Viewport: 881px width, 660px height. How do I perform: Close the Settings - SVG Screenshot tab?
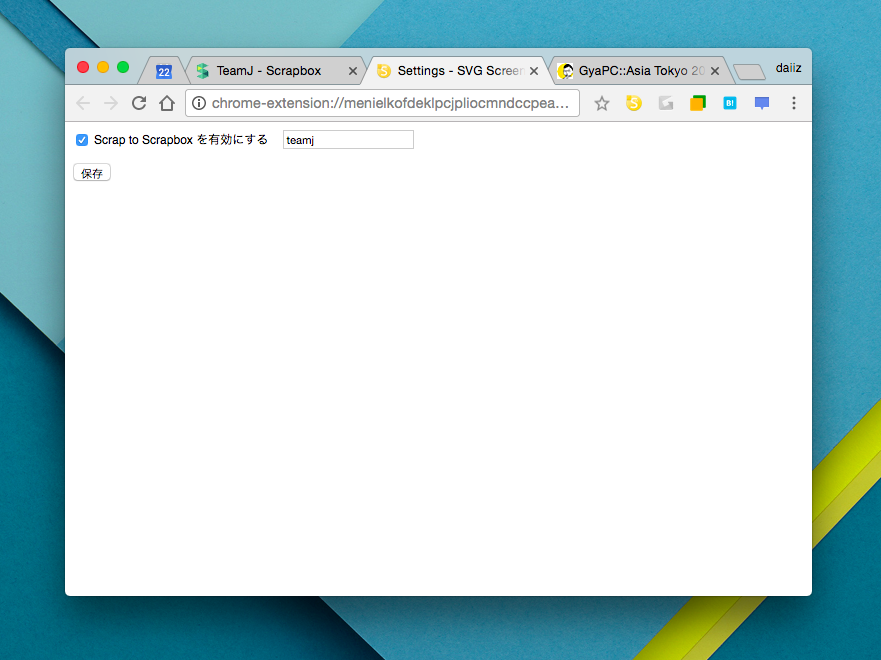pyautogui.click(x=534, y=71)
